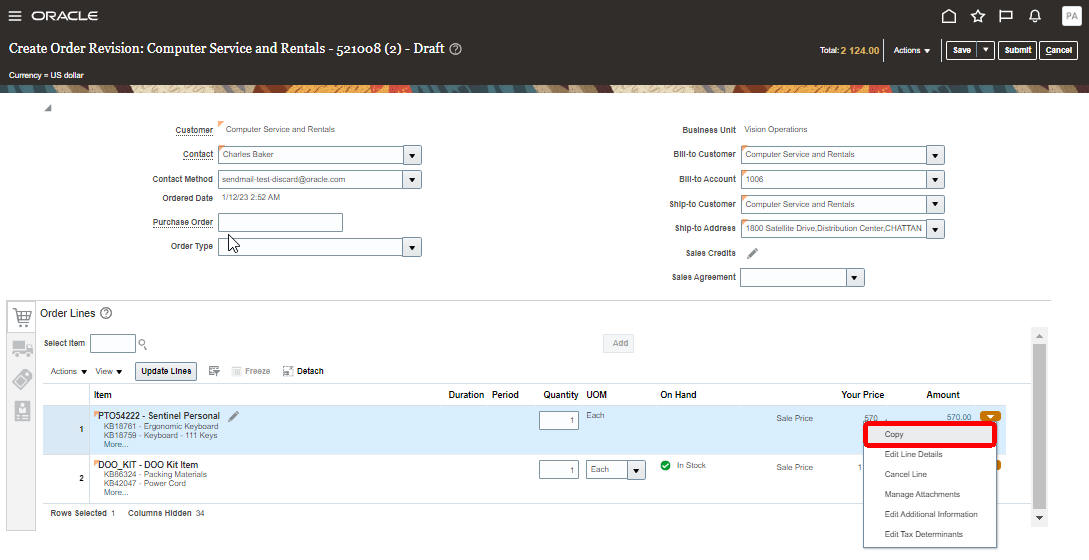Click More link under DOO_KIT item
Image resolution: width=1089 pixels, height=560 pixels.
point(115,493)
